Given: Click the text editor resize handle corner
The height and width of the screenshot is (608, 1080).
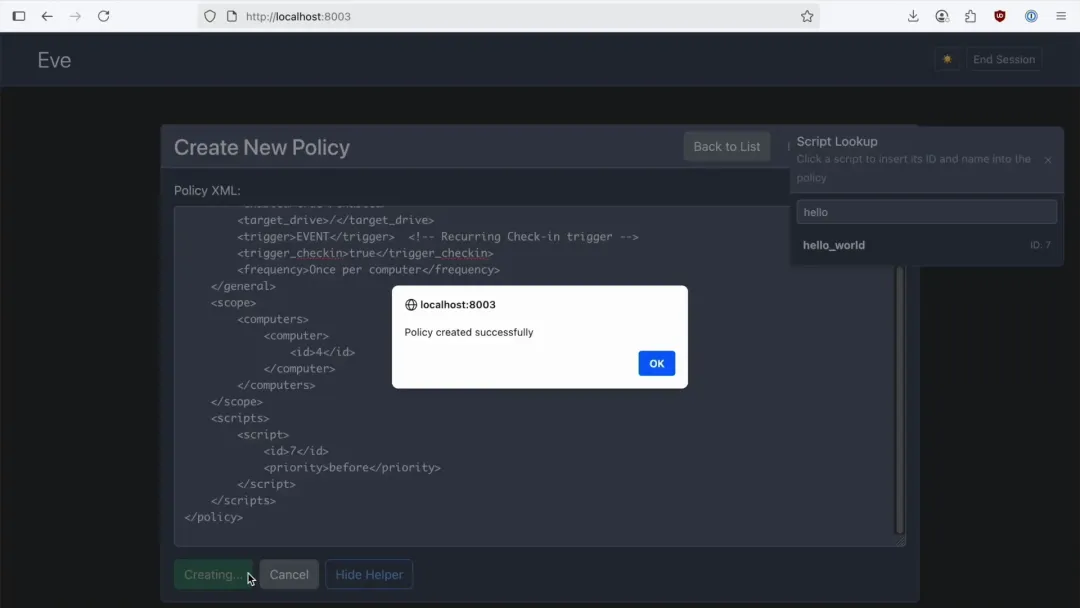Looking at the screenshot, I should (900, 541).
